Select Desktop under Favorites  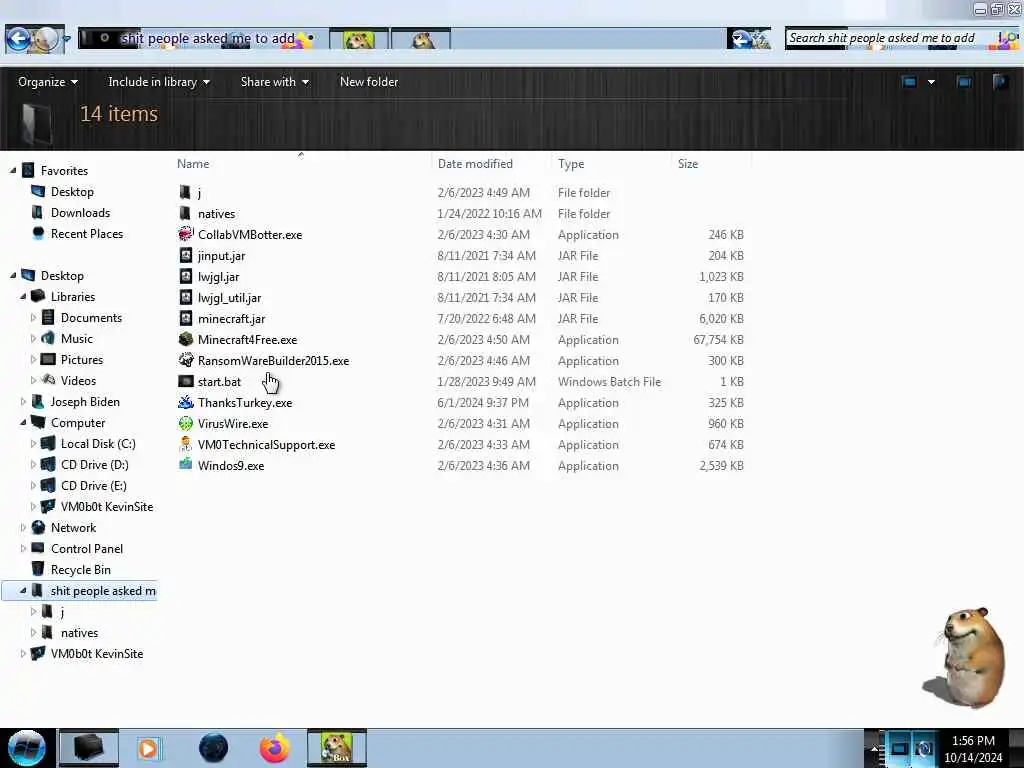click(x=72, y=191)
